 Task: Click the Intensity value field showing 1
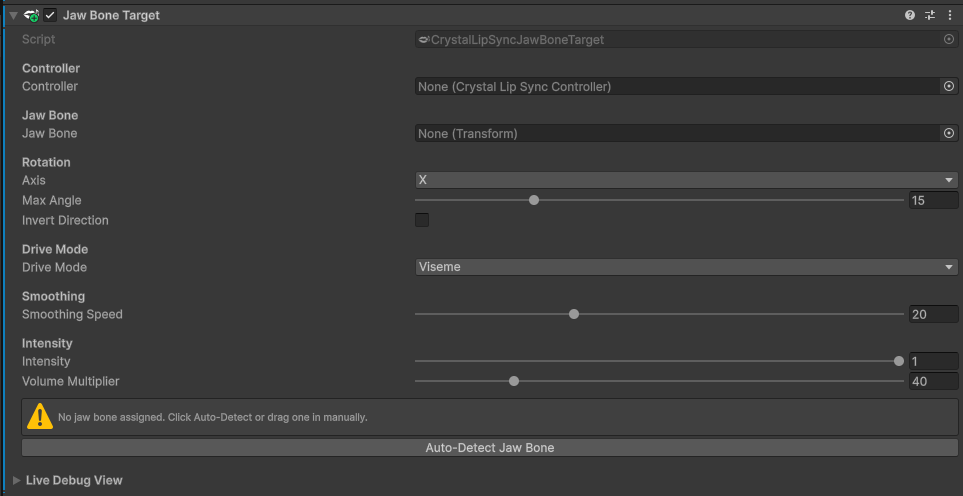point(933,361)
